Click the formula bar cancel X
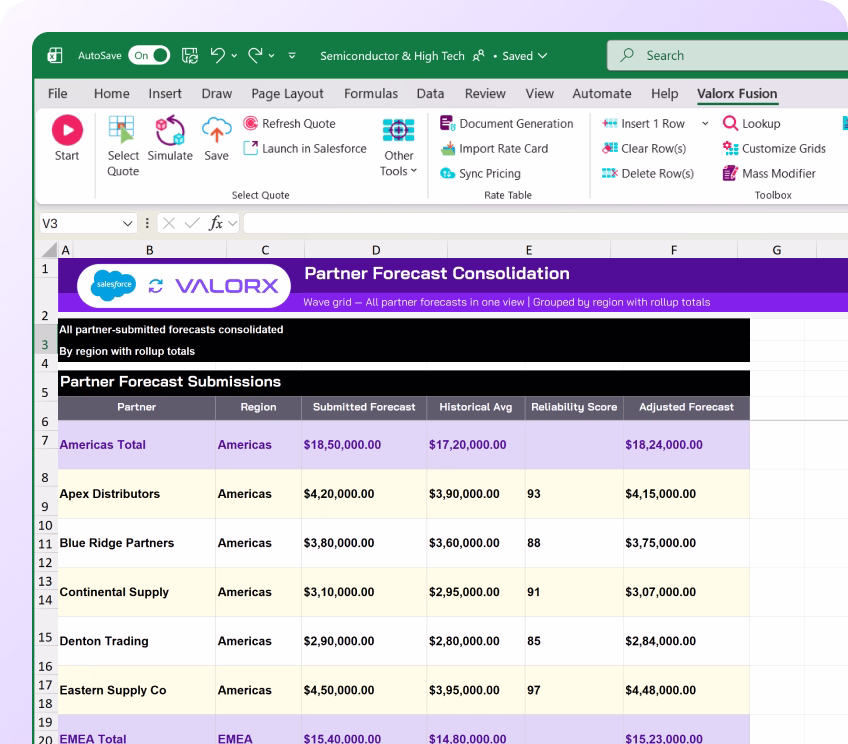This screenshot has width=848, height=744. coord(169,223)
